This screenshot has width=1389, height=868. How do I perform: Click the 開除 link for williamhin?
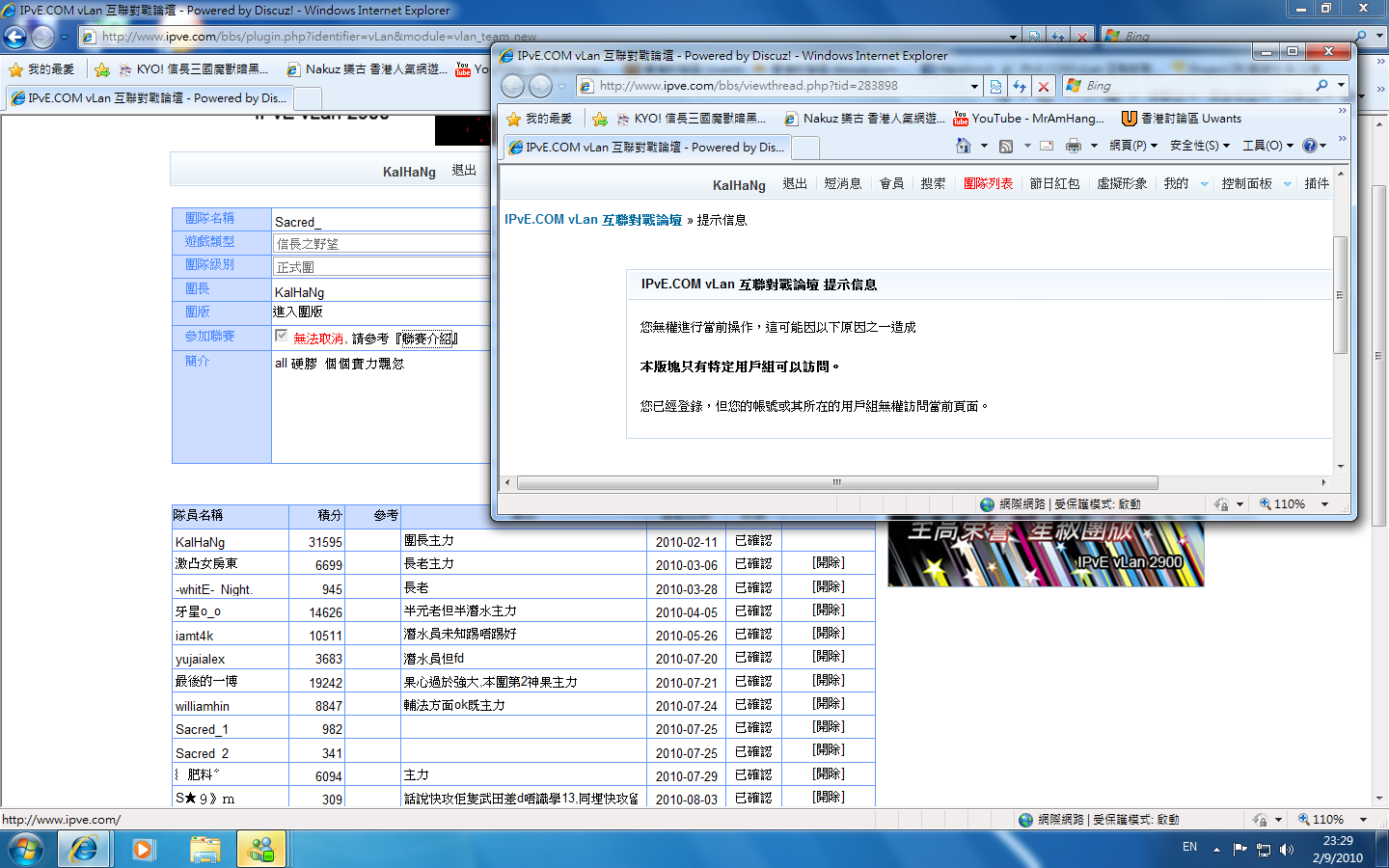click(828, 704)
